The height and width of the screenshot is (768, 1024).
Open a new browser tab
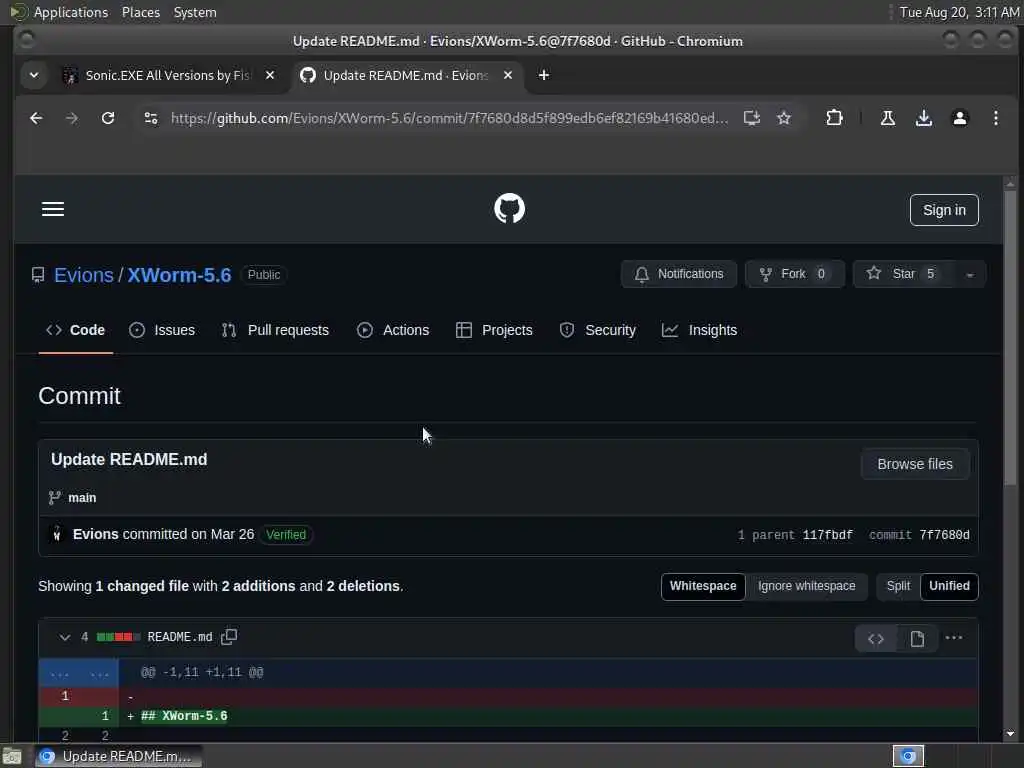click(543, 75)
